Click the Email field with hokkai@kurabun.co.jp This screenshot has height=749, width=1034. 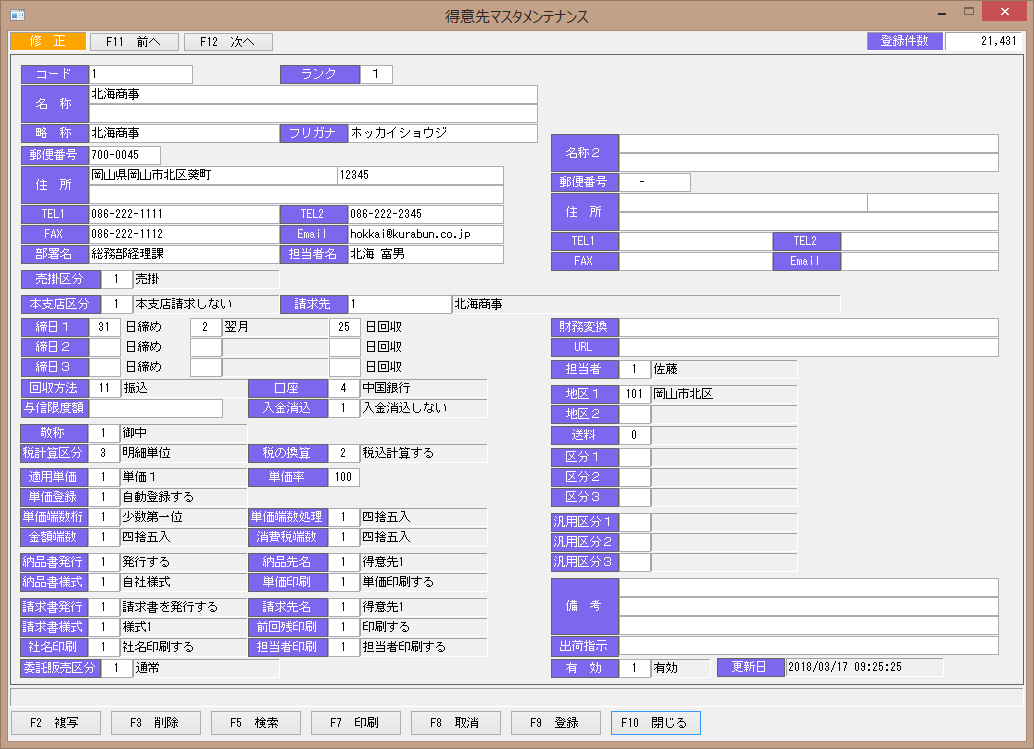[425, 234]
